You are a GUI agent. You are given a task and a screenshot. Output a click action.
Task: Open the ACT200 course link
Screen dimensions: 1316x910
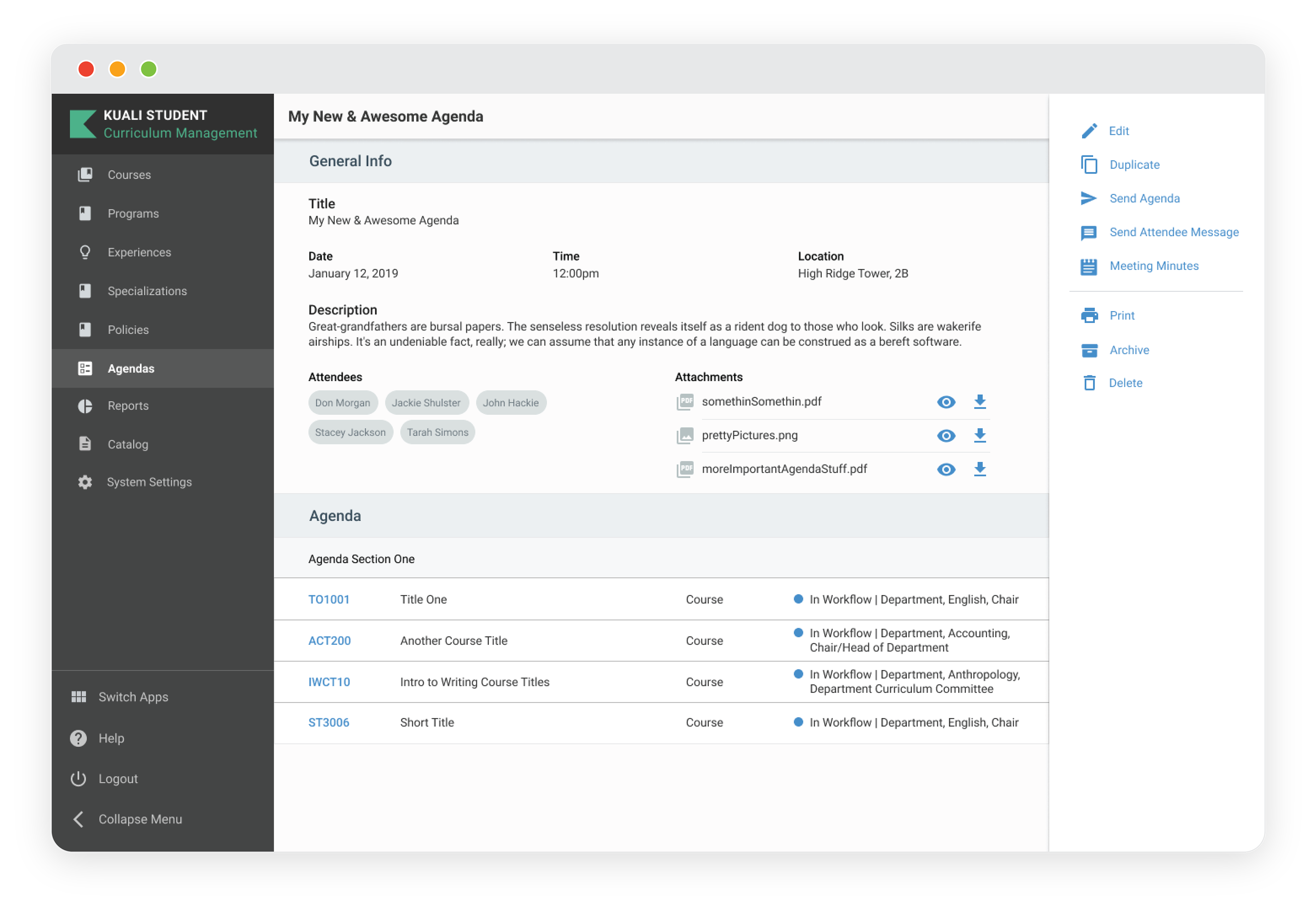(330, 640)
